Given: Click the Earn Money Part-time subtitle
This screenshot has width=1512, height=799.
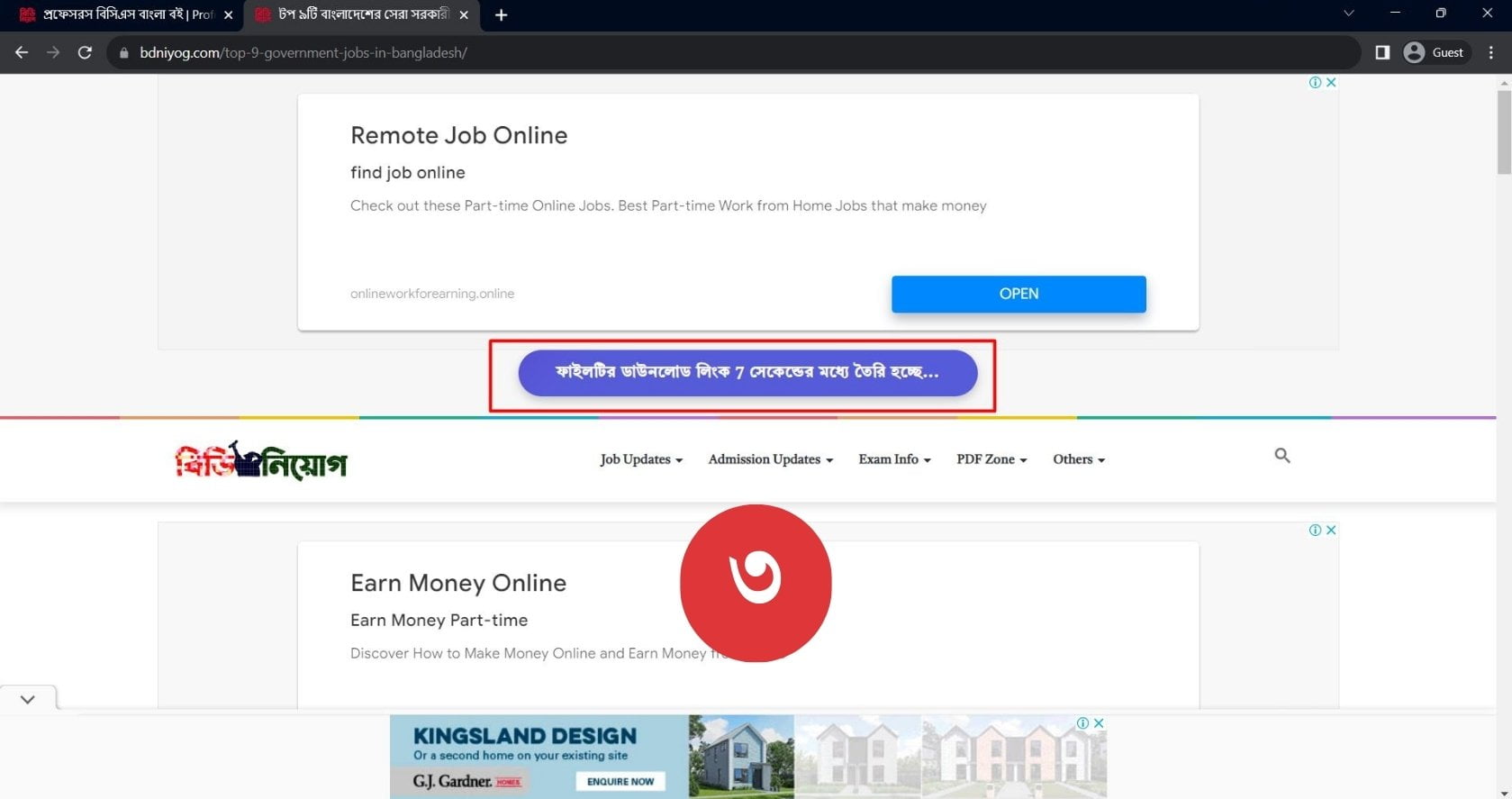Looking at the screenshot, I should 439,620.
